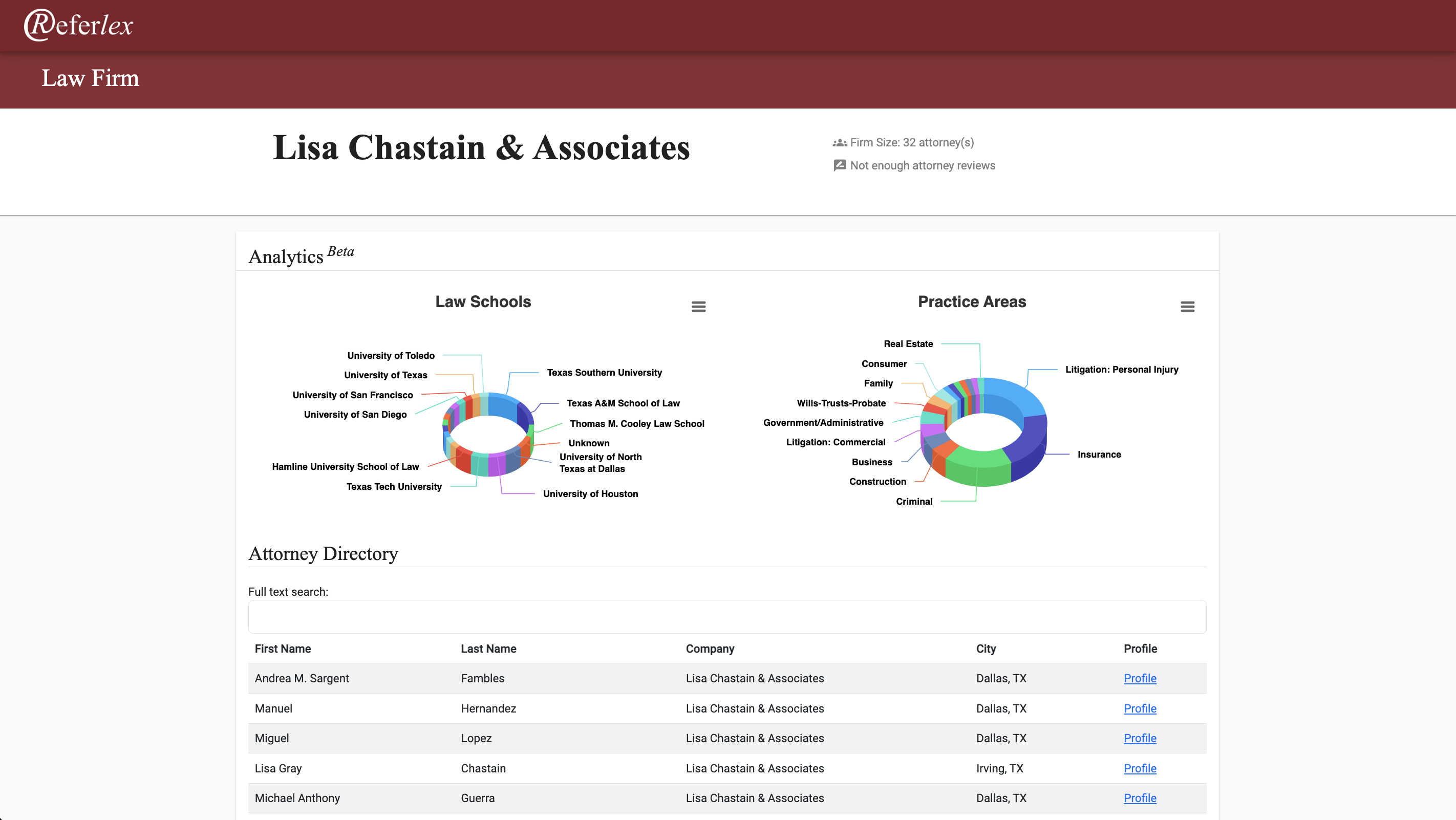Sort table by First Name column
The image size is (1456, 820).
(283, 649)
